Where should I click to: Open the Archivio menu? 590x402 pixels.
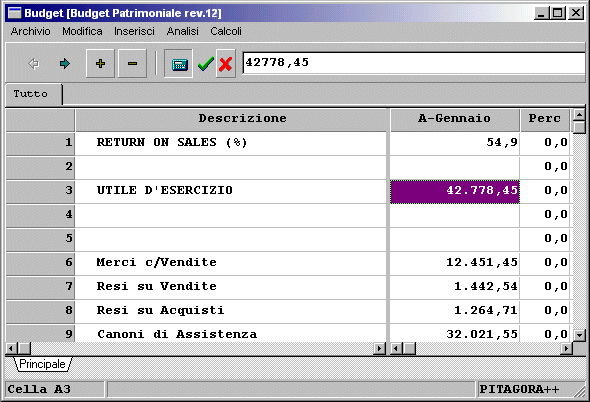[30, 31]
